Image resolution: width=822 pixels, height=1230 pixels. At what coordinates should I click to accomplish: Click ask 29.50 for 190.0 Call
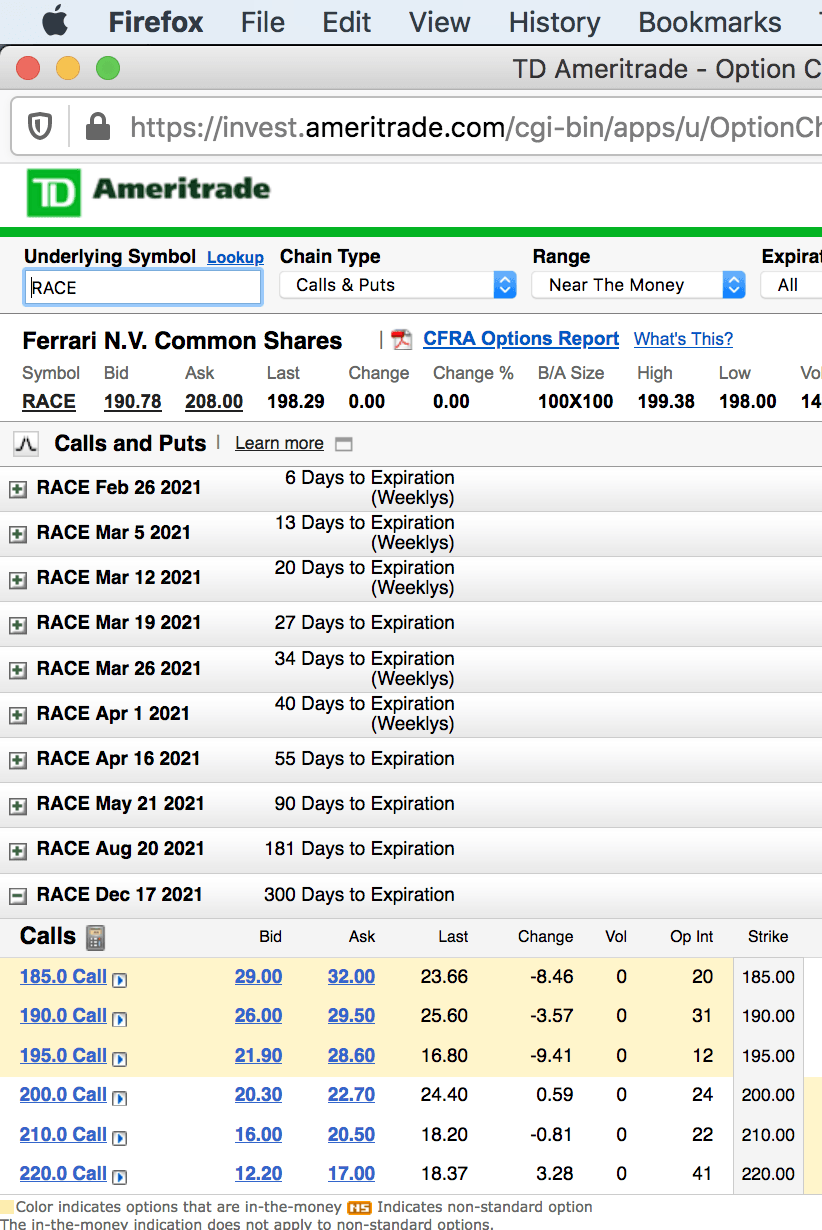[x=351, y=1016]
